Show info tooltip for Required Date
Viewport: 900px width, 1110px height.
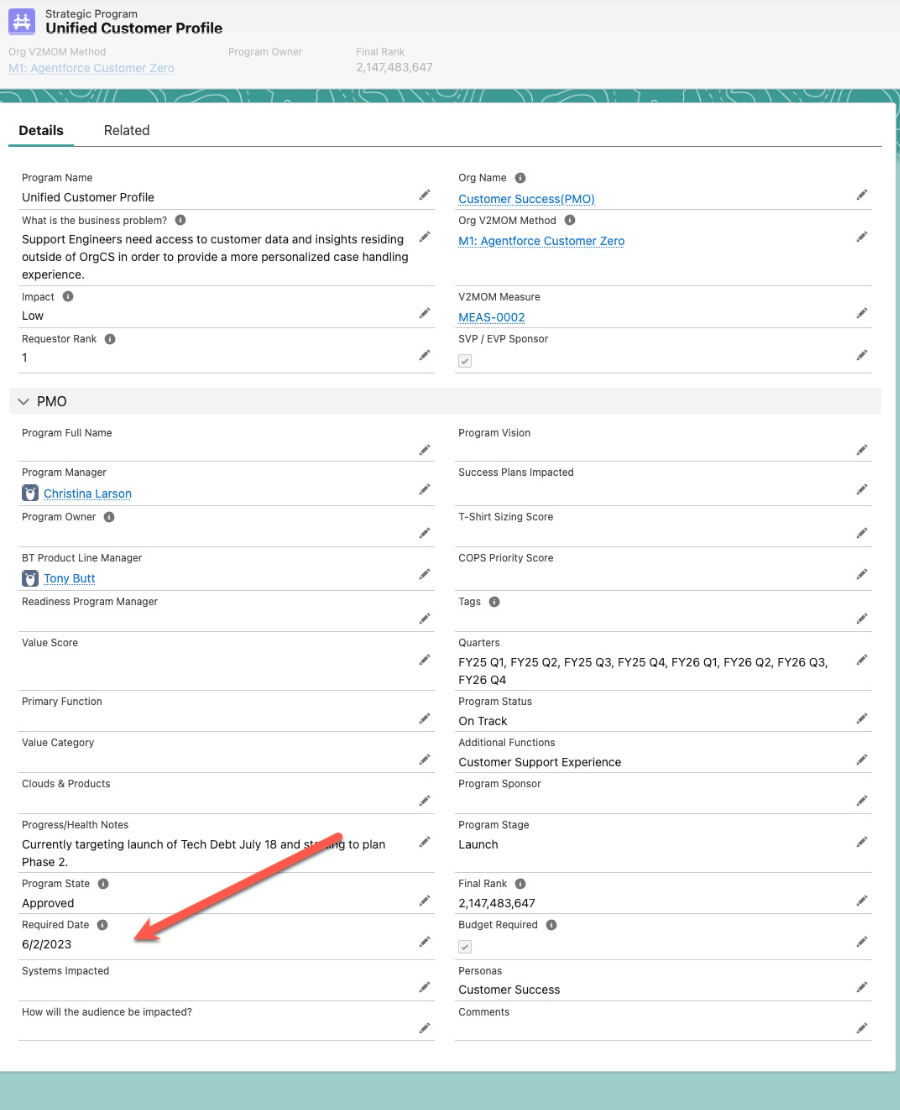[x=102, y=925]
